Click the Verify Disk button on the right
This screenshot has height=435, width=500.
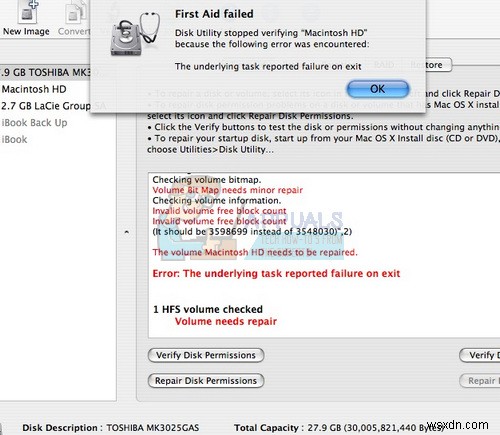(x=480, y=355)
